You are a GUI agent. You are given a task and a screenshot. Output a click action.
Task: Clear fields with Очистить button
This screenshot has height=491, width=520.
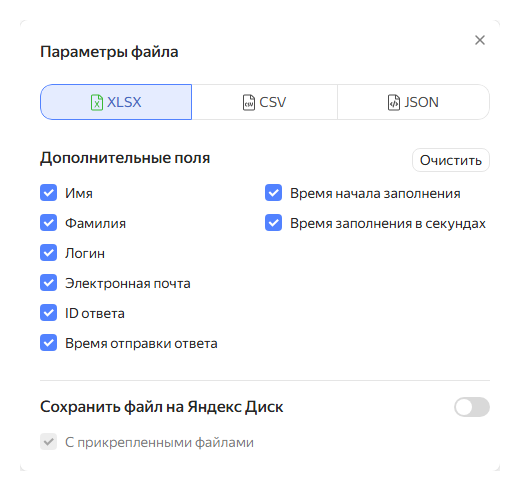pos(451,160)
